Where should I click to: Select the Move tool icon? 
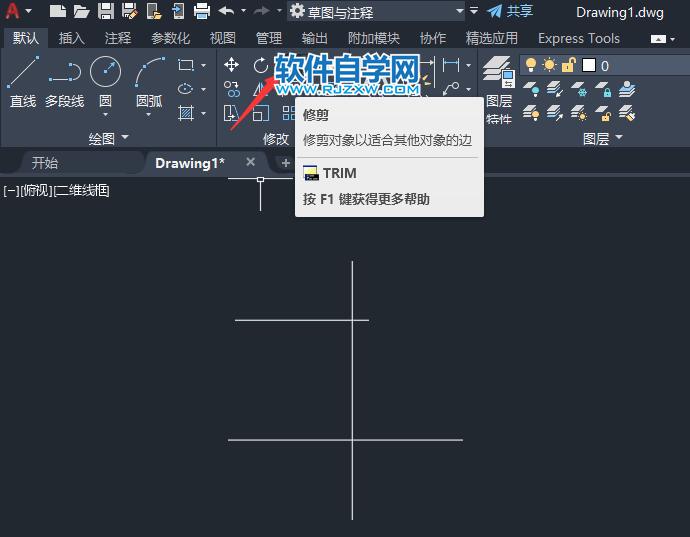231,65
